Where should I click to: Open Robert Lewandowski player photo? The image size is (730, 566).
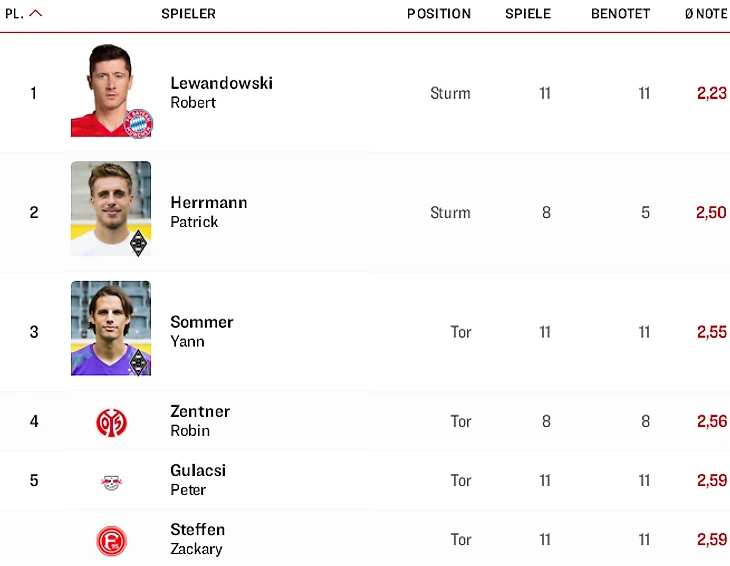tap(111, 90)
